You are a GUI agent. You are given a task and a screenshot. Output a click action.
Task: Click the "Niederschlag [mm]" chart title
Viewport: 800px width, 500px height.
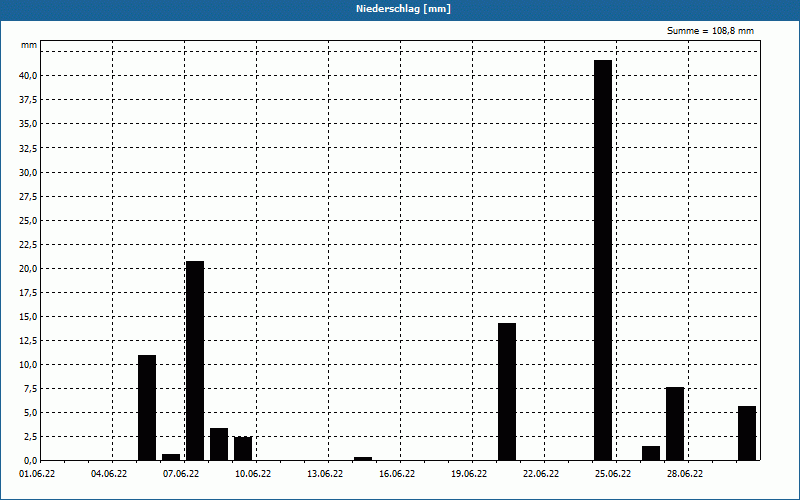click(x=403, y=9)
